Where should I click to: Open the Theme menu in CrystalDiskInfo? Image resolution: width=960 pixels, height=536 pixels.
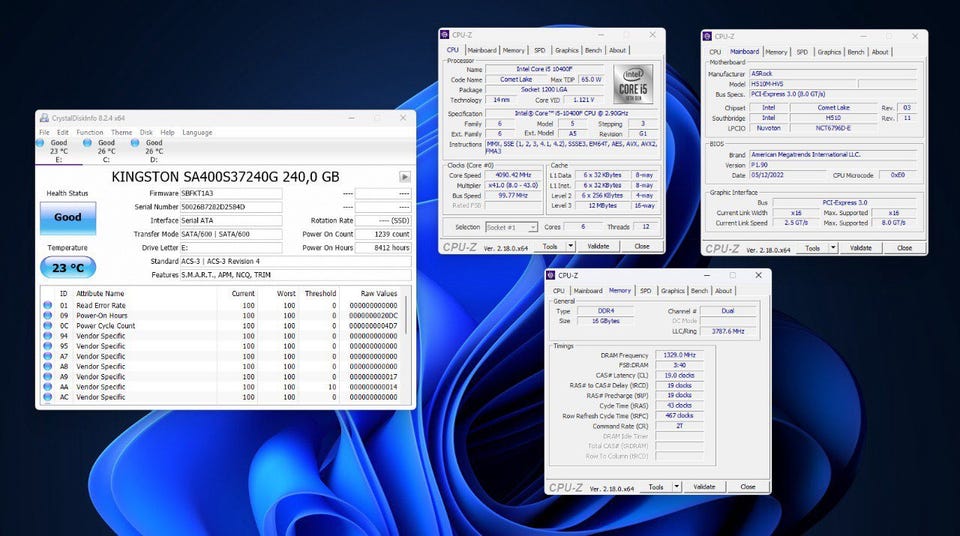[121, 132]
